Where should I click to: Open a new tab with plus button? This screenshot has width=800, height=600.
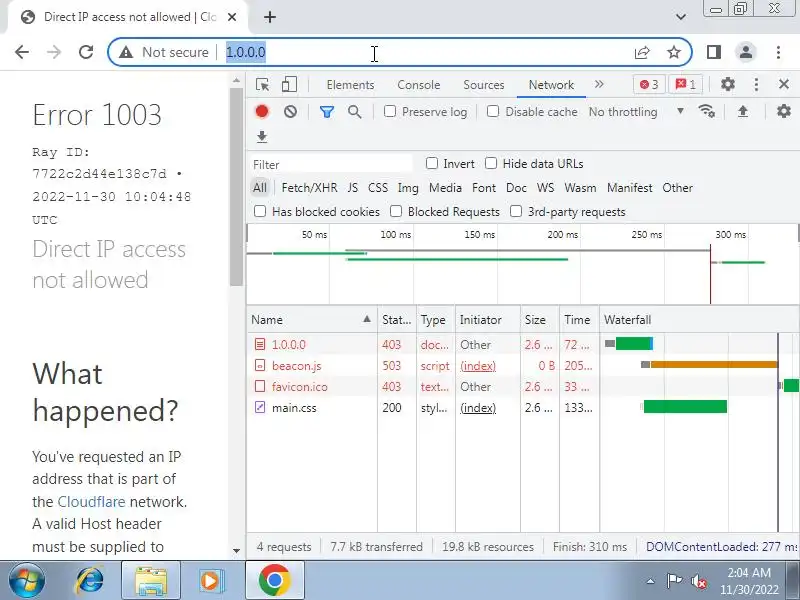[270, 17]
